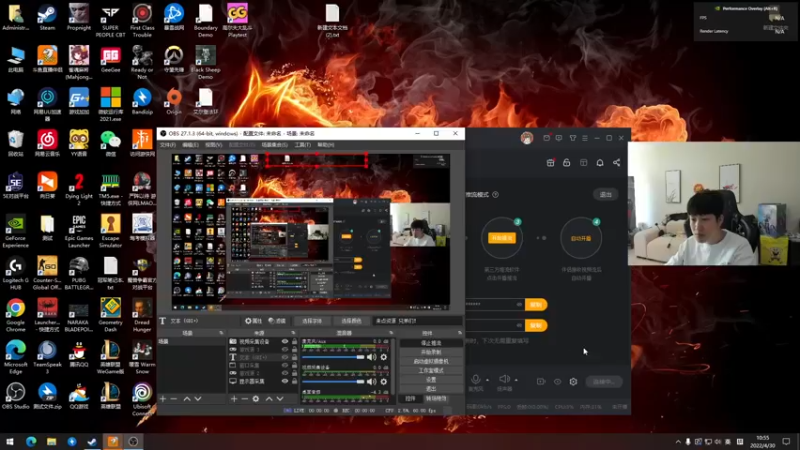
Task: Open streaming app settings gear at bottom
Action: [573, 382]
